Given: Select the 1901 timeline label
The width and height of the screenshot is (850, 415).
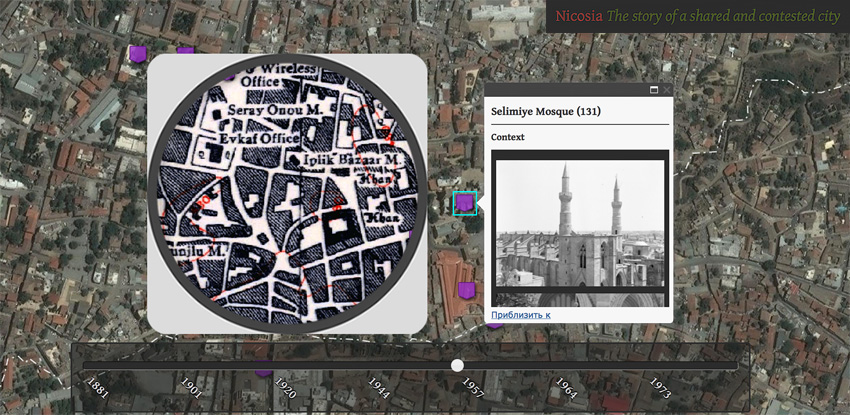Looking at the screenshot, I should tap(191, 385).
